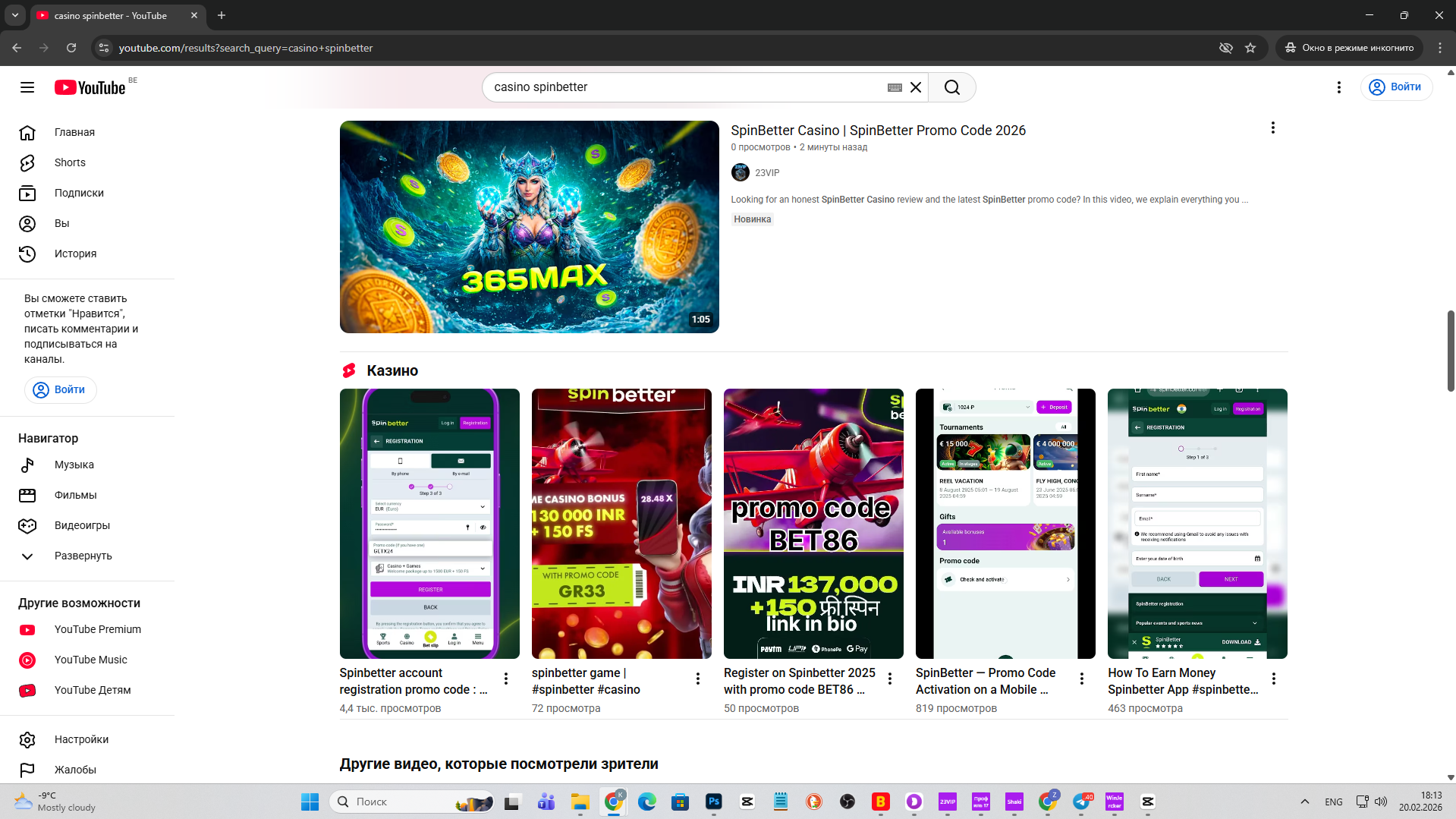Open the YouTube hamburger guide menu
Image resolution: width=1456 pixels, height=819 pixels.
pyautogui.click(x=27, y=87)
